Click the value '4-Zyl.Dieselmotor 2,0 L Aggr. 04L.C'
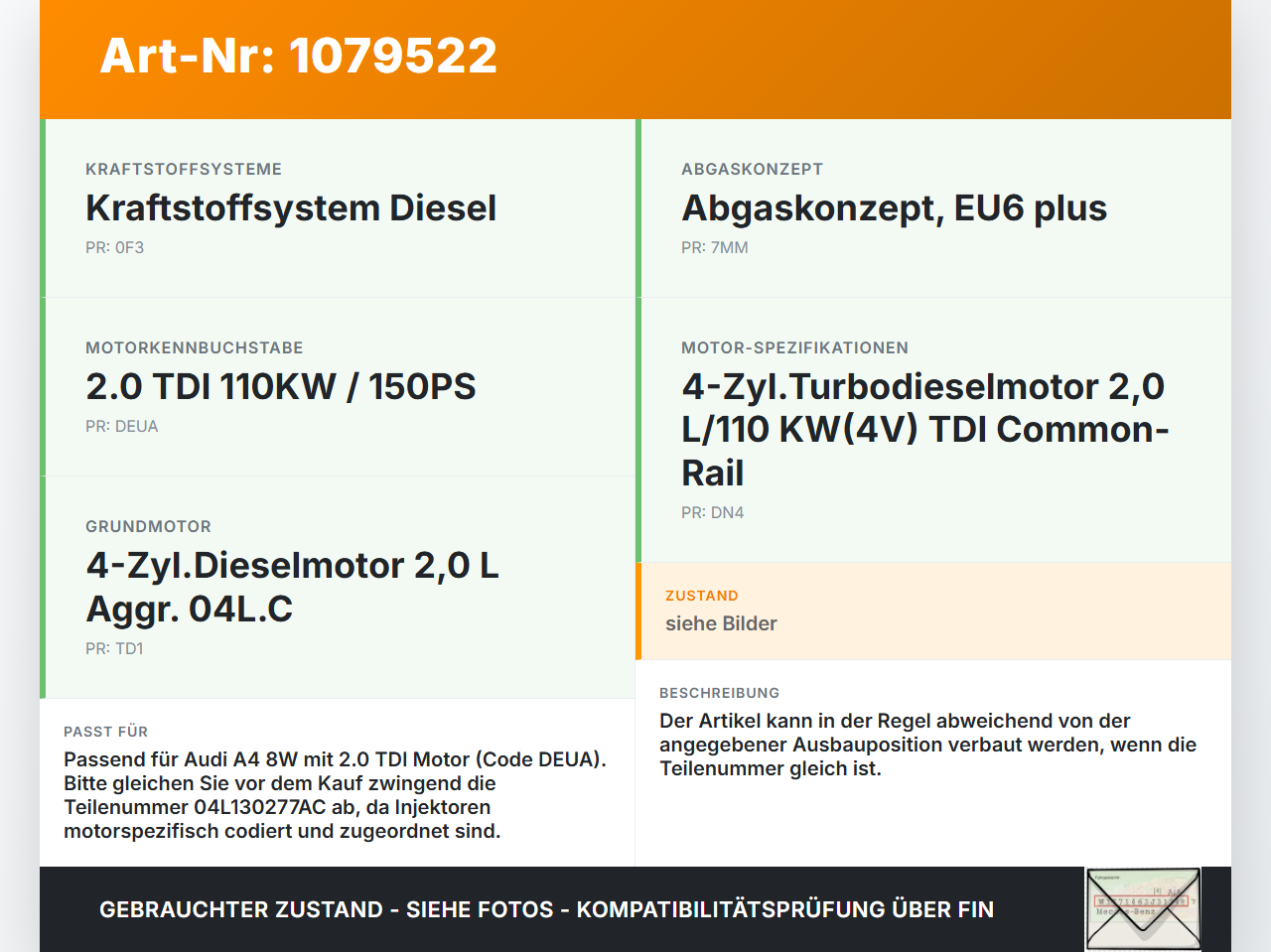Image resolution: width=1271 pixels, height=952 pixels. 293,587
